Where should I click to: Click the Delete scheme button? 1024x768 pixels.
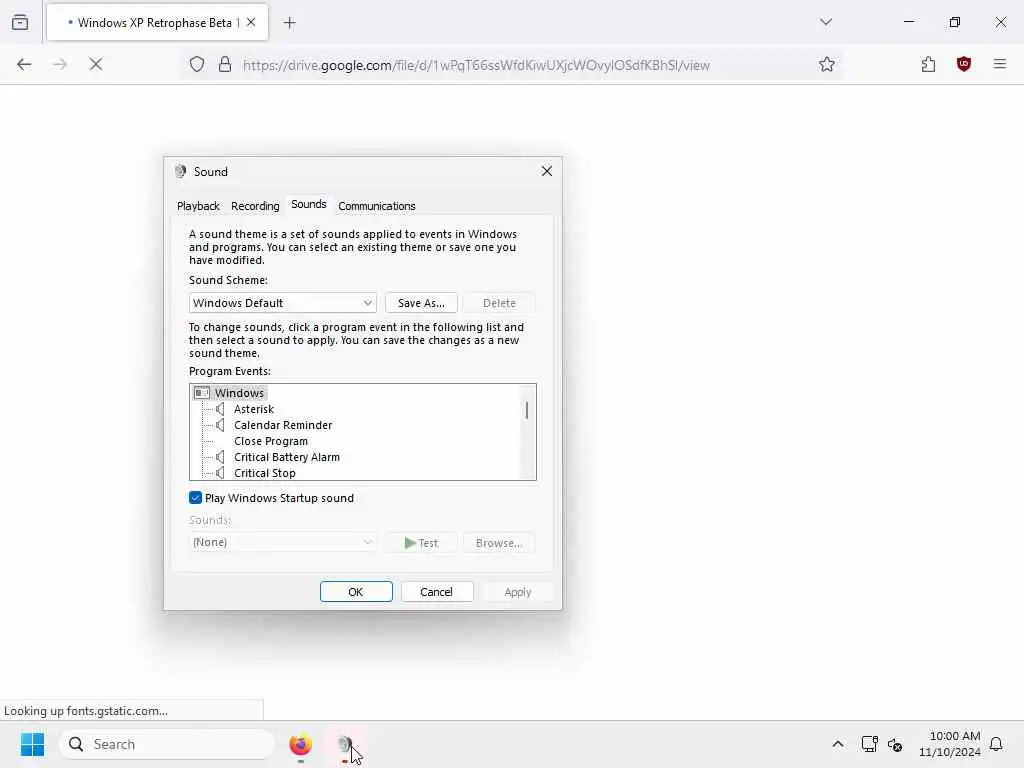pyautogui.click(x=499, y=303)
